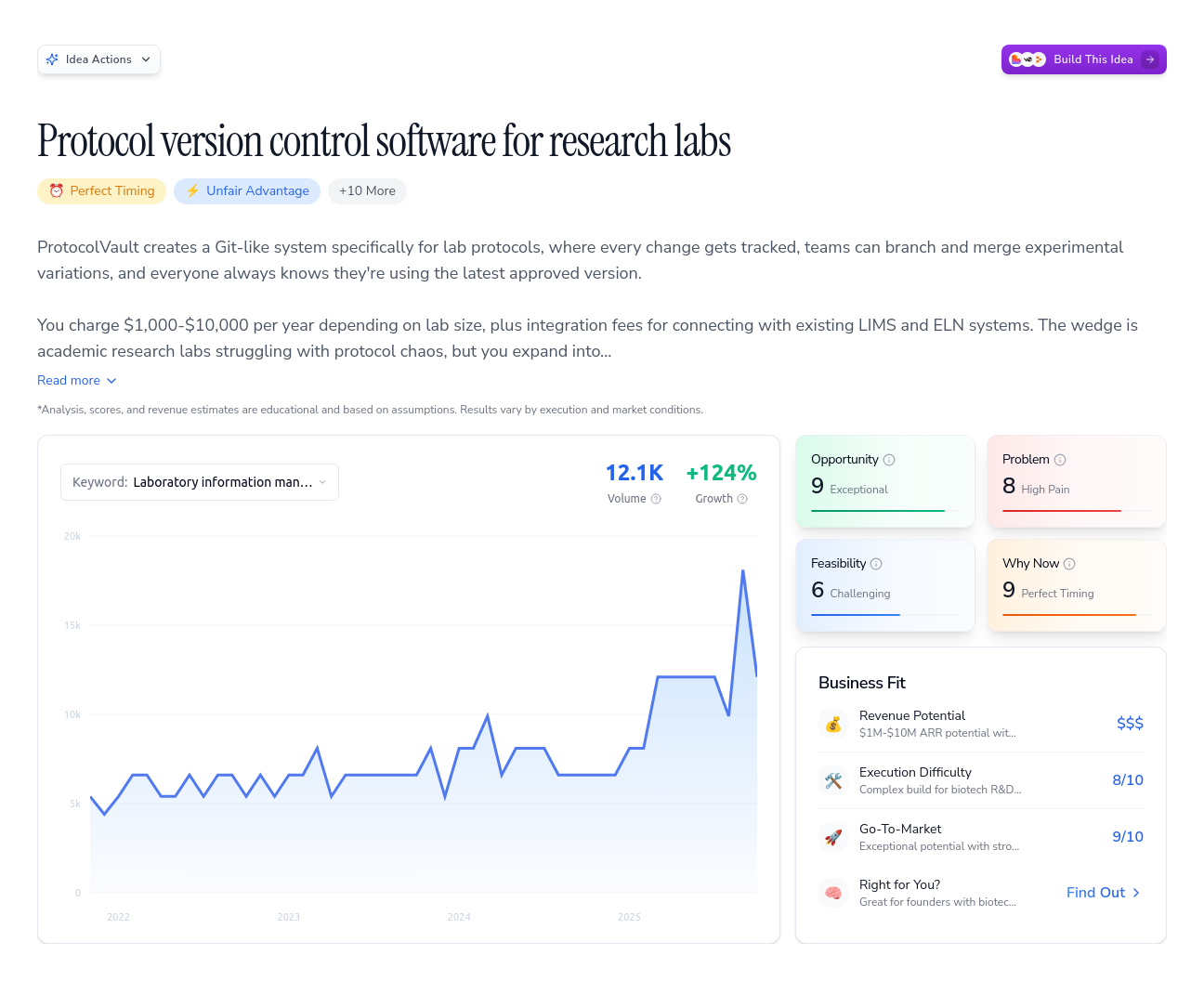The height and width of the screenshot is (981, 1204).
Task: Click the Why Now info icon
Action: (x=1069, y=564)
